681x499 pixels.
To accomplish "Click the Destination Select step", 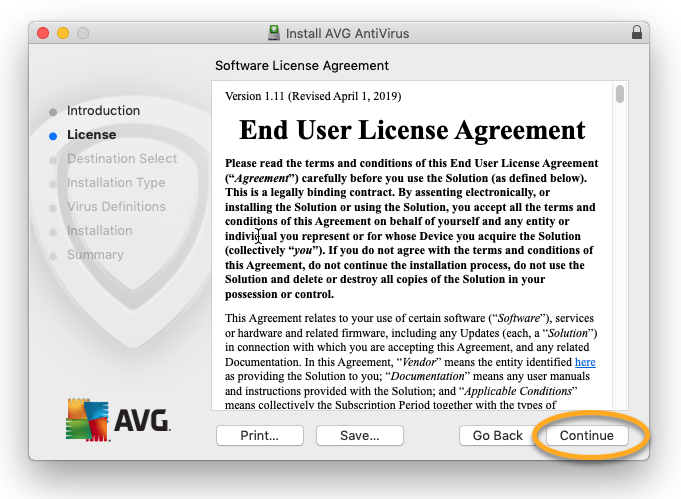I will point(122,159).
